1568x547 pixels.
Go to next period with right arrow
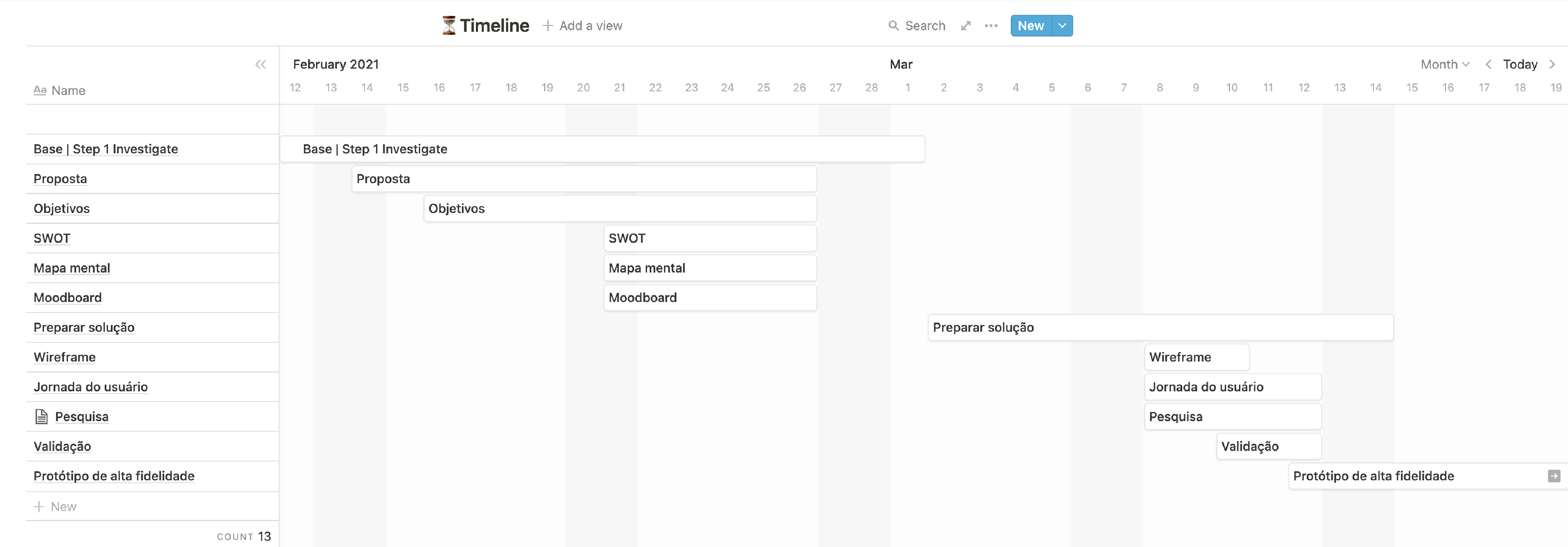(1552, 64)
